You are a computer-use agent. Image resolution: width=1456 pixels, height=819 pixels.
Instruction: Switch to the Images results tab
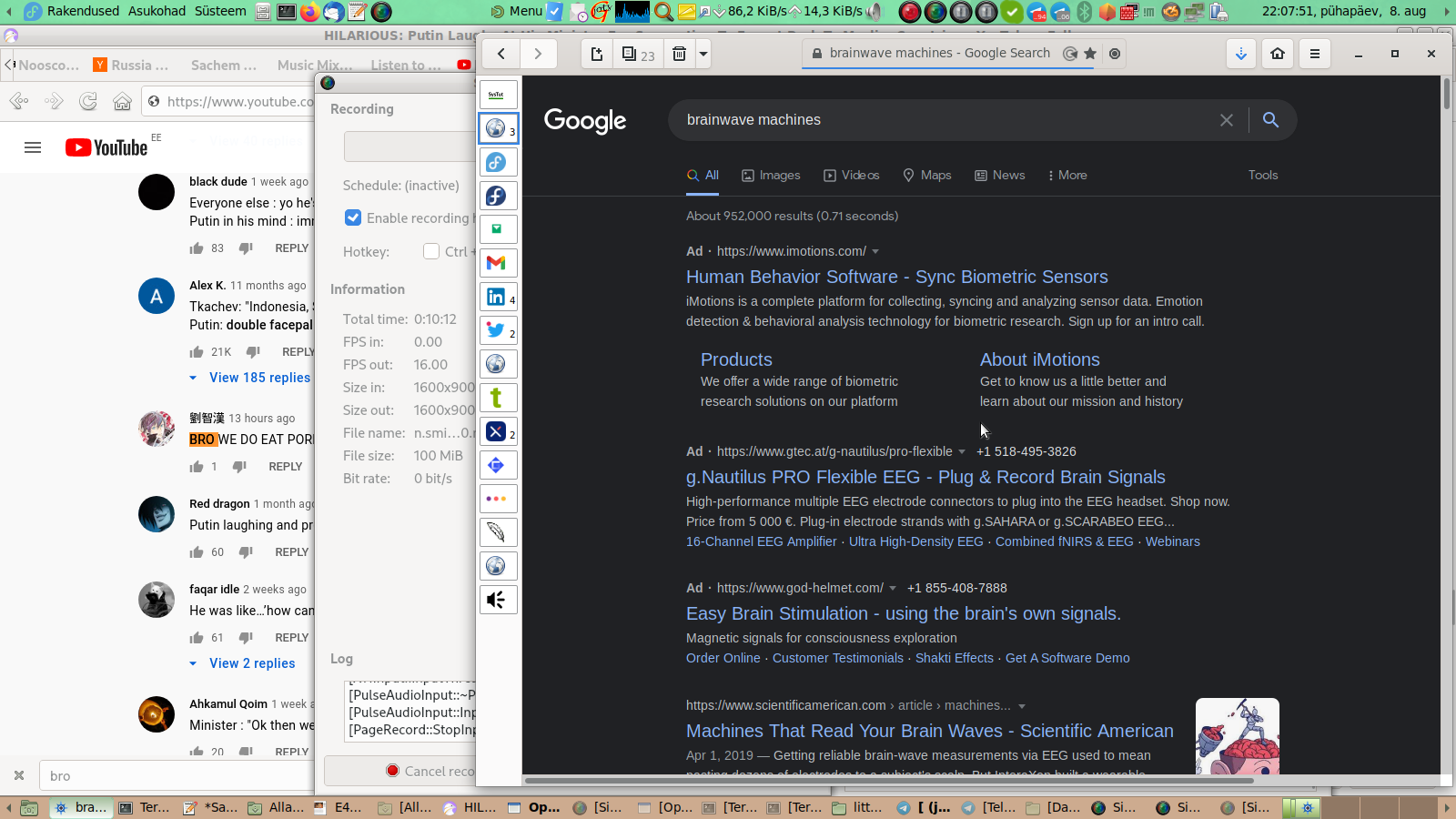(x=771, y=176)
